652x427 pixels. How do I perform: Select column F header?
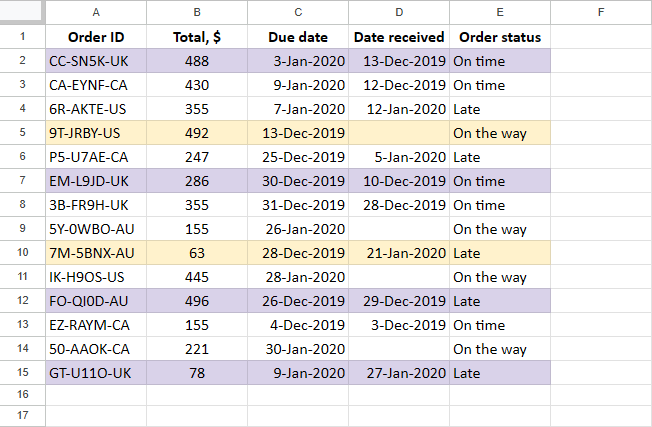[x=600, y=13]
